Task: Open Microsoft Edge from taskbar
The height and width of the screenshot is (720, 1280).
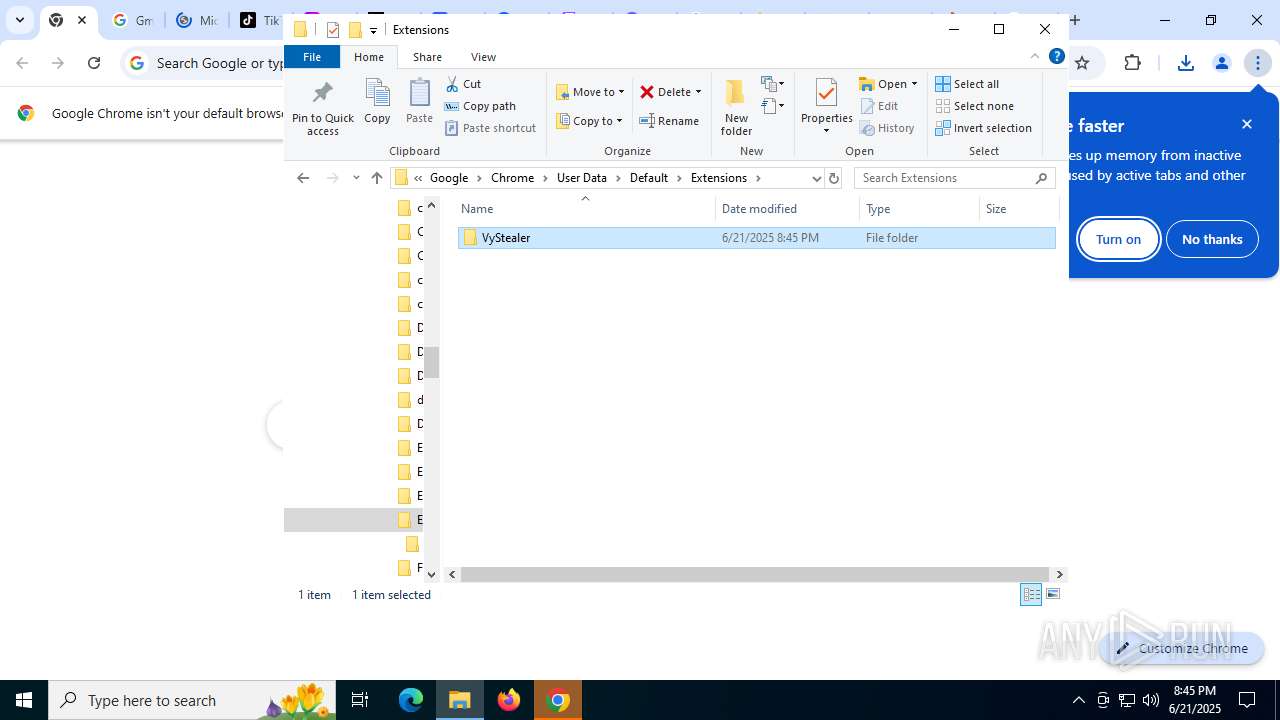Action: tap(411, 700)
